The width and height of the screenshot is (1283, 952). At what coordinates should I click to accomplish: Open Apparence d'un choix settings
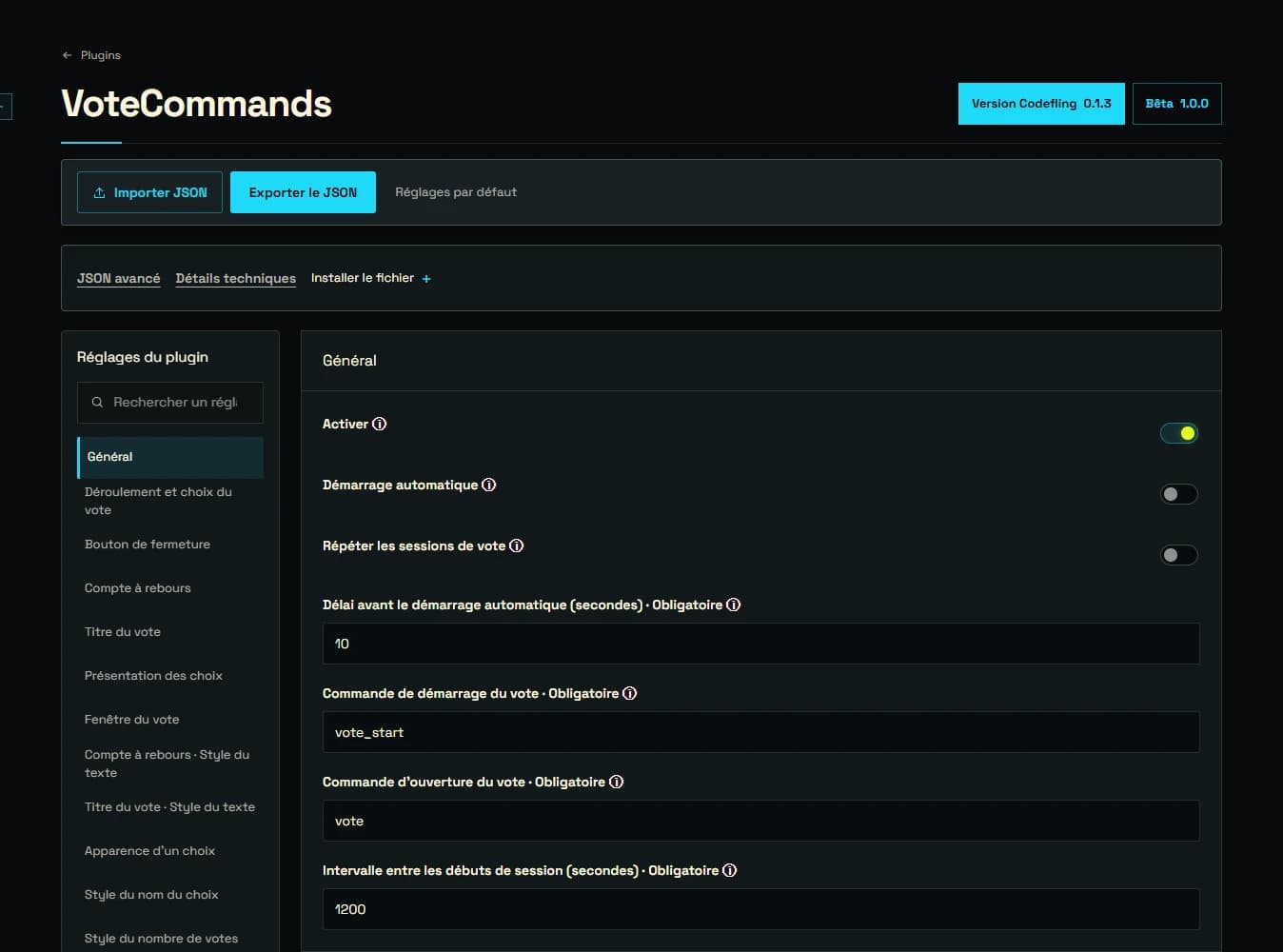pyautogui.click(x=170, y=851)
